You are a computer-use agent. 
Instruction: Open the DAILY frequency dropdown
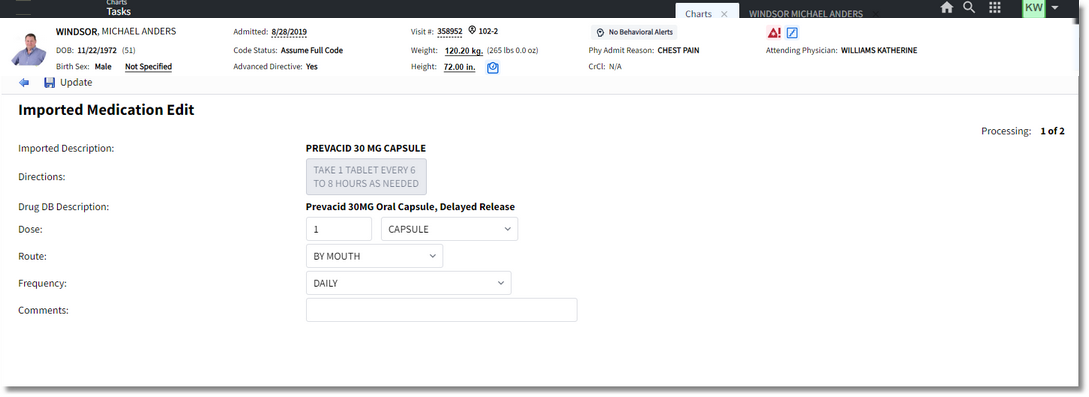(x=408, y=283)
